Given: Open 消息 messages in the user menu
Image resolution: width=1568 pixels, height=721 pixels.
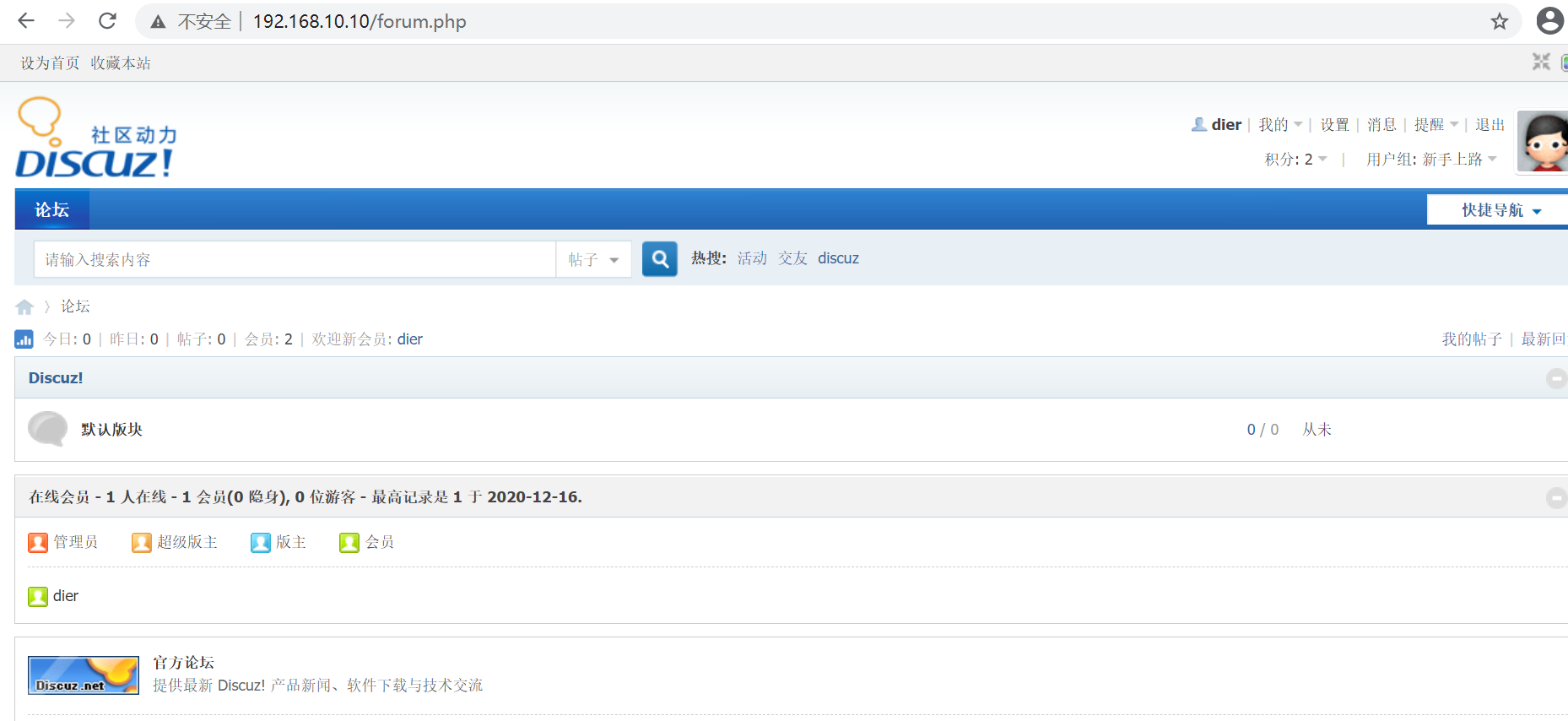Looking at the screenshot, I should point(1381,125).
